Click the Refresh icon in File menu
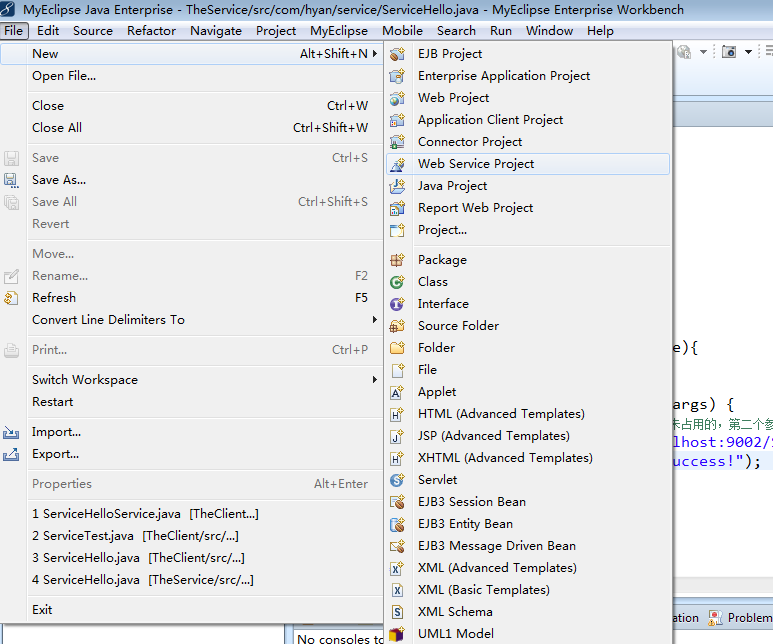Viewport: 773px width, 644px height. (x=11, y=298)
